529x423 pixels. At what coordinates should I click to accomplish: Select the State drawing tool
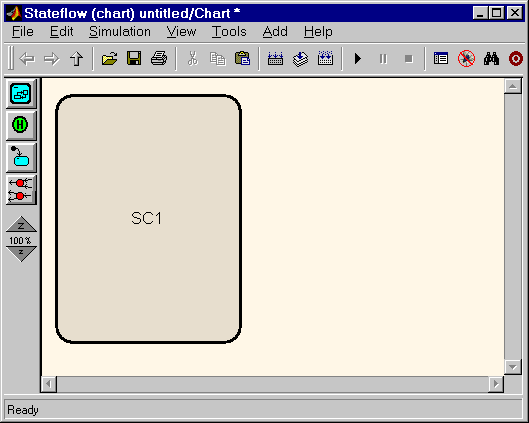pos(21,93)
